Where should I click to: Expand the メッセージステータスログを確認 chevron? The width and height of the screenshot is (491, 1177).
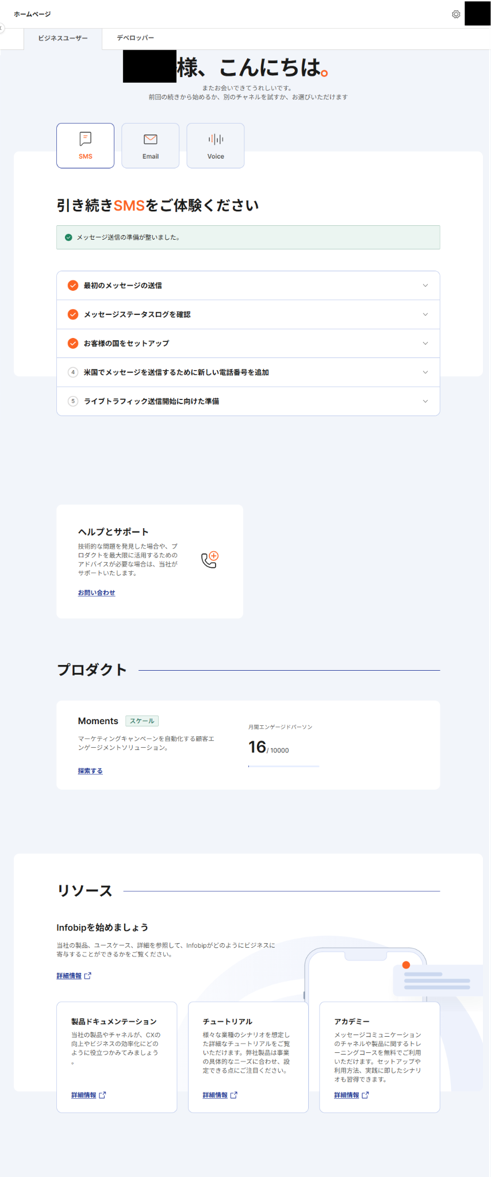tap(425, 315)
